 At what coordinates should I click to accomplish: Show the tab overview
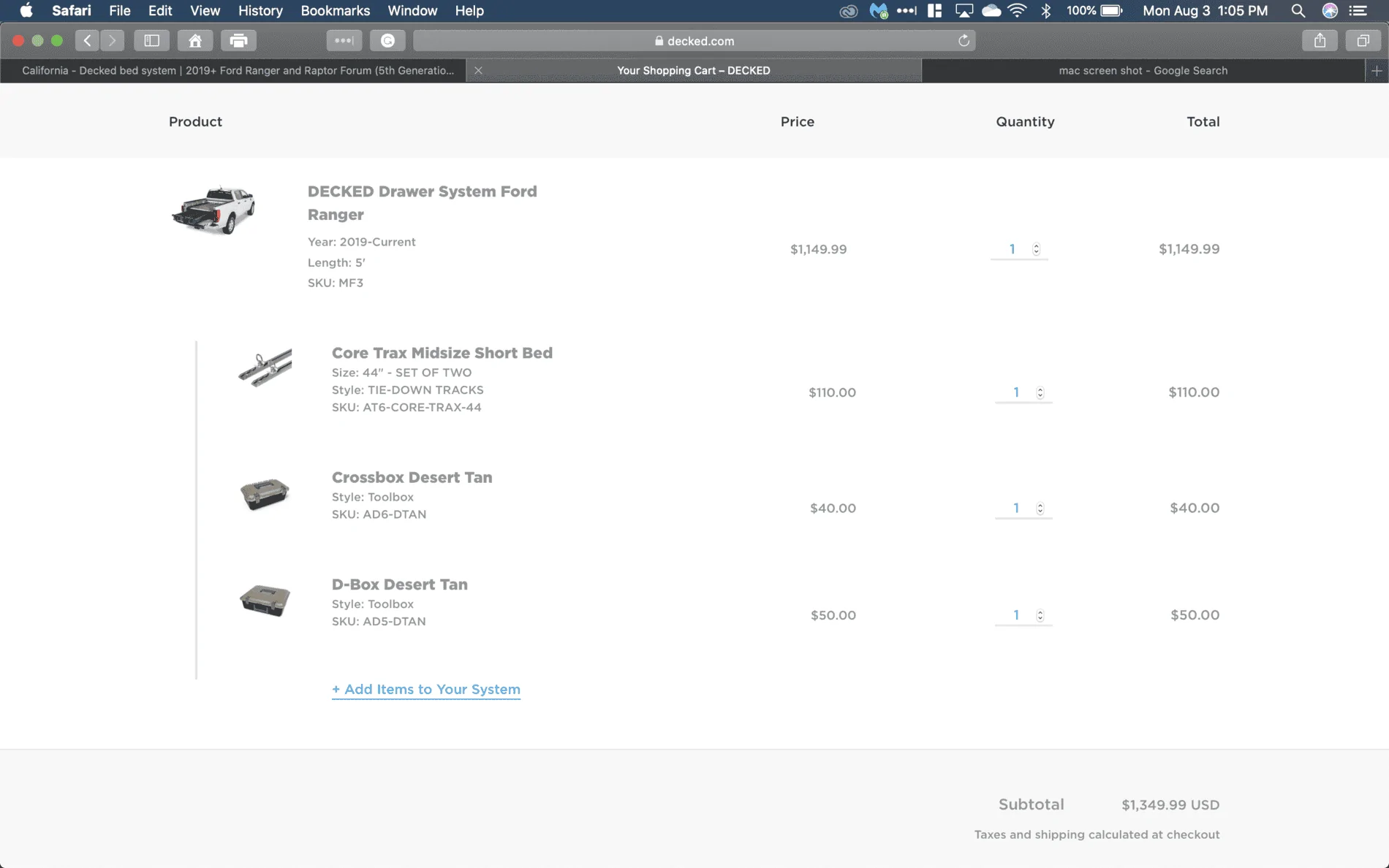(x=1363, y=41)
